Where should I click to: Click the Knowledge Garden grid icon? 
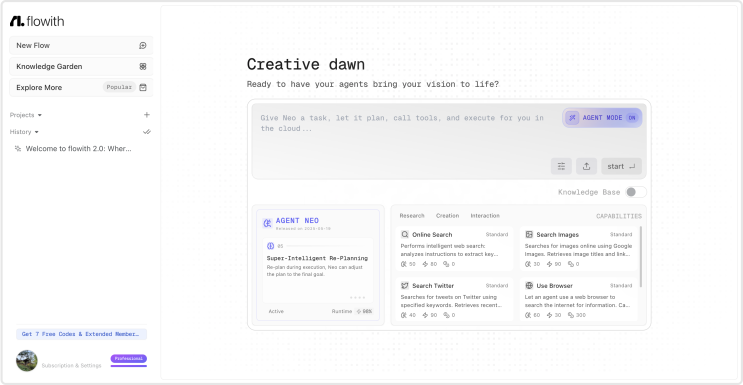(x=143, y=66)
